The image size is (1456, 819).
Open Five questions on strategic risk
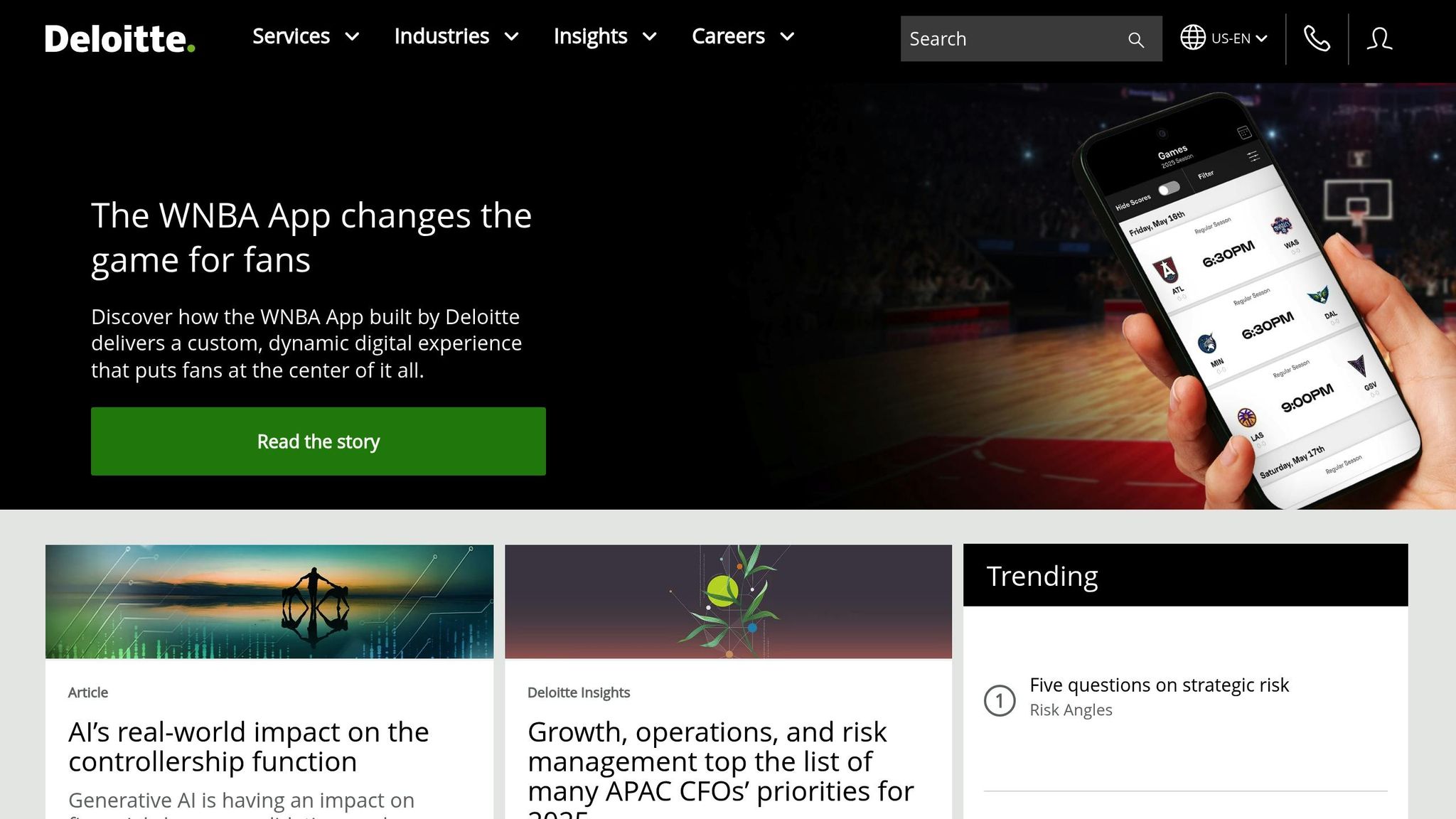(1159, 685)
